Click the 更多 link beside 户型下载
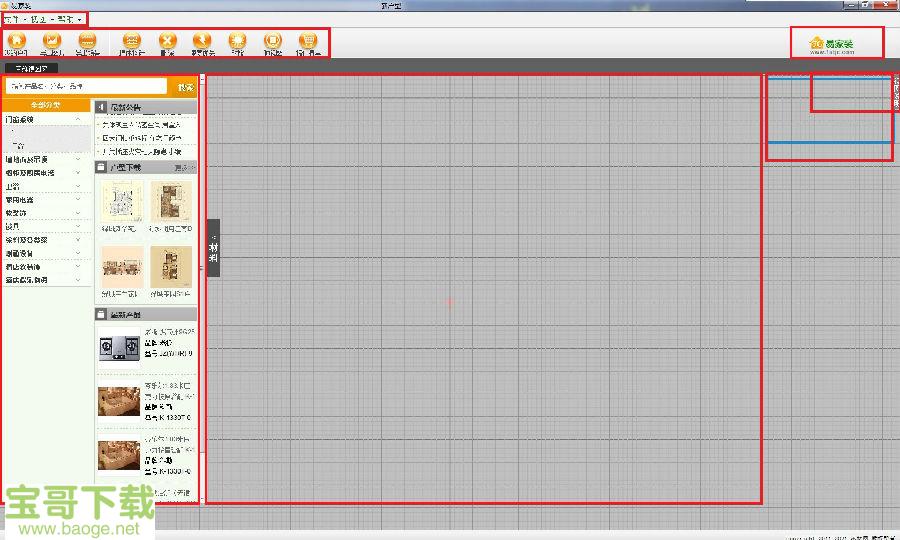The width and height of the screenshot is (900, 540). pyautogui.click(x=184, y=167)
